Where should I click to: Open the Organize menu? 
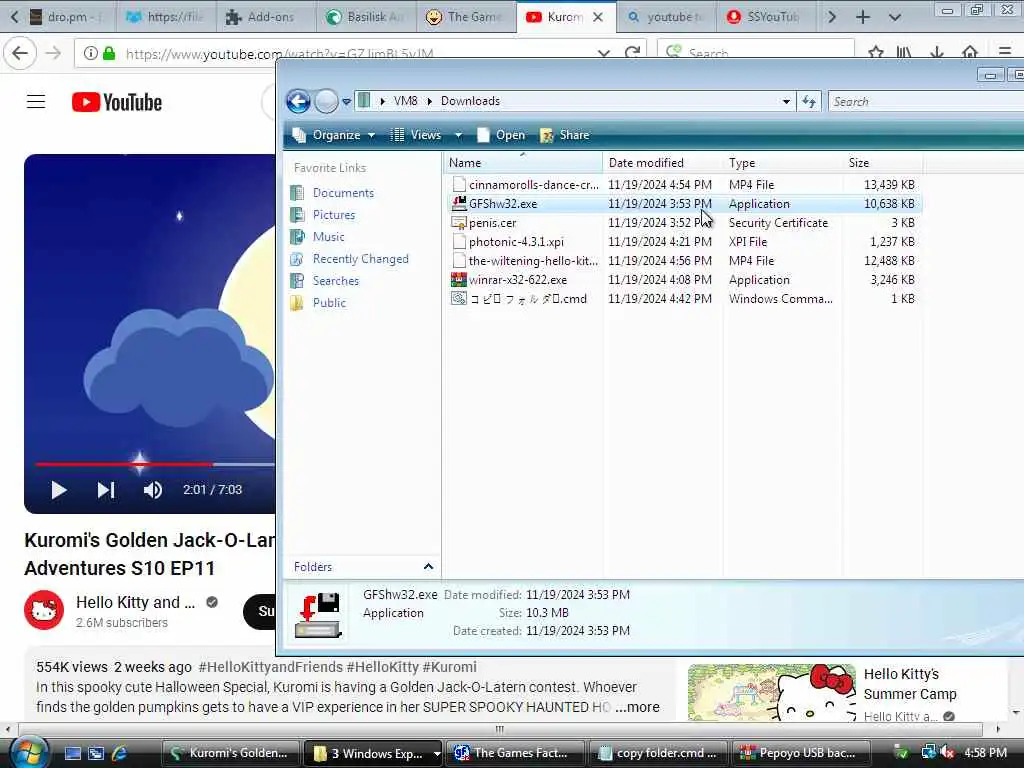[334, 135]
